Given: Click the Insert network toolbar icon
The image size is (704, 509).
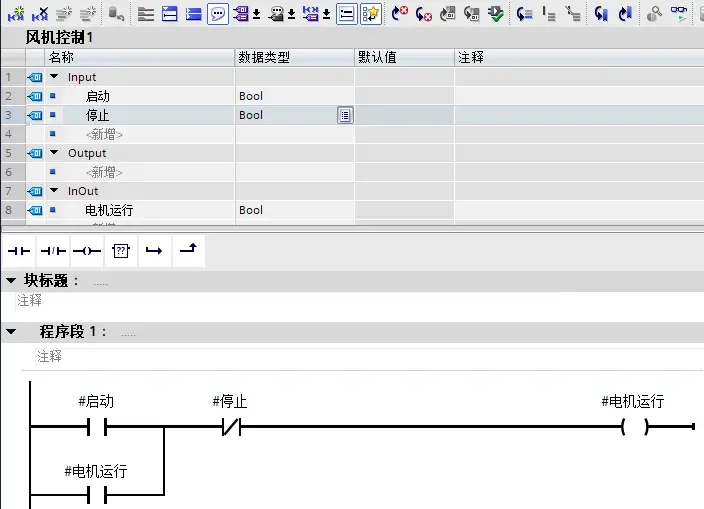Looking at the screenshot, I should (16, 14).
